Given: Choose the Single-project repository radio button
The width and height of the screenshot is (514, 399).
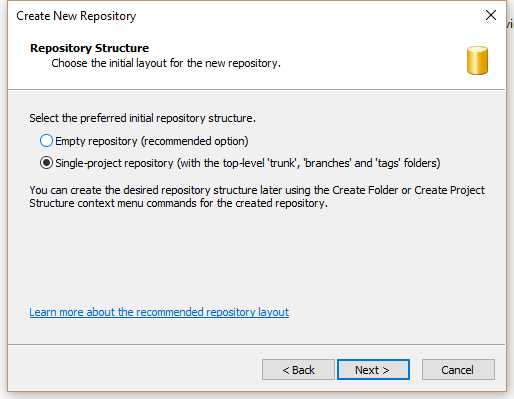Looking at the screenshot, I should [46, 163].
